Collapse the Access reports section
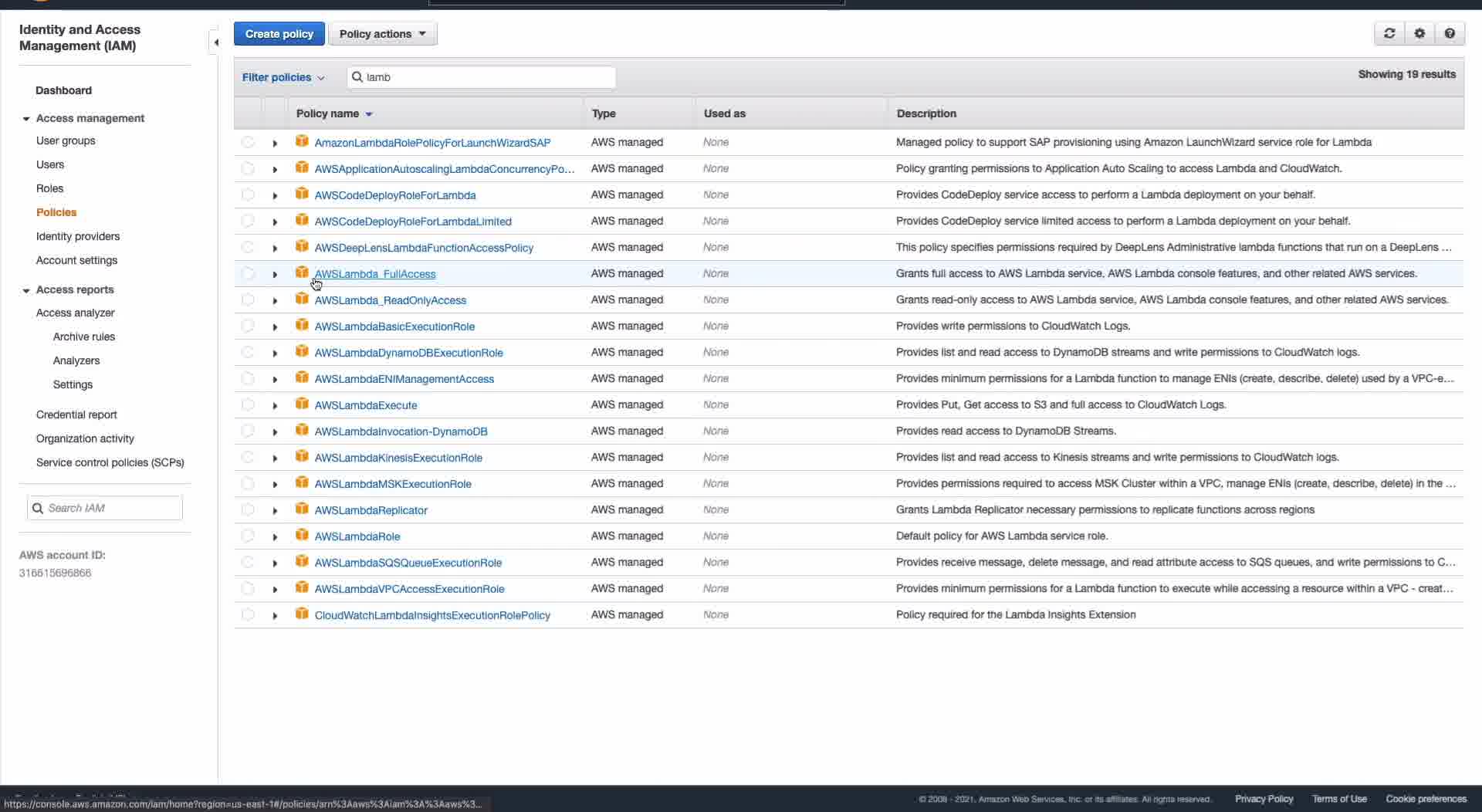The image size is (1482, 812). (26, 290)
